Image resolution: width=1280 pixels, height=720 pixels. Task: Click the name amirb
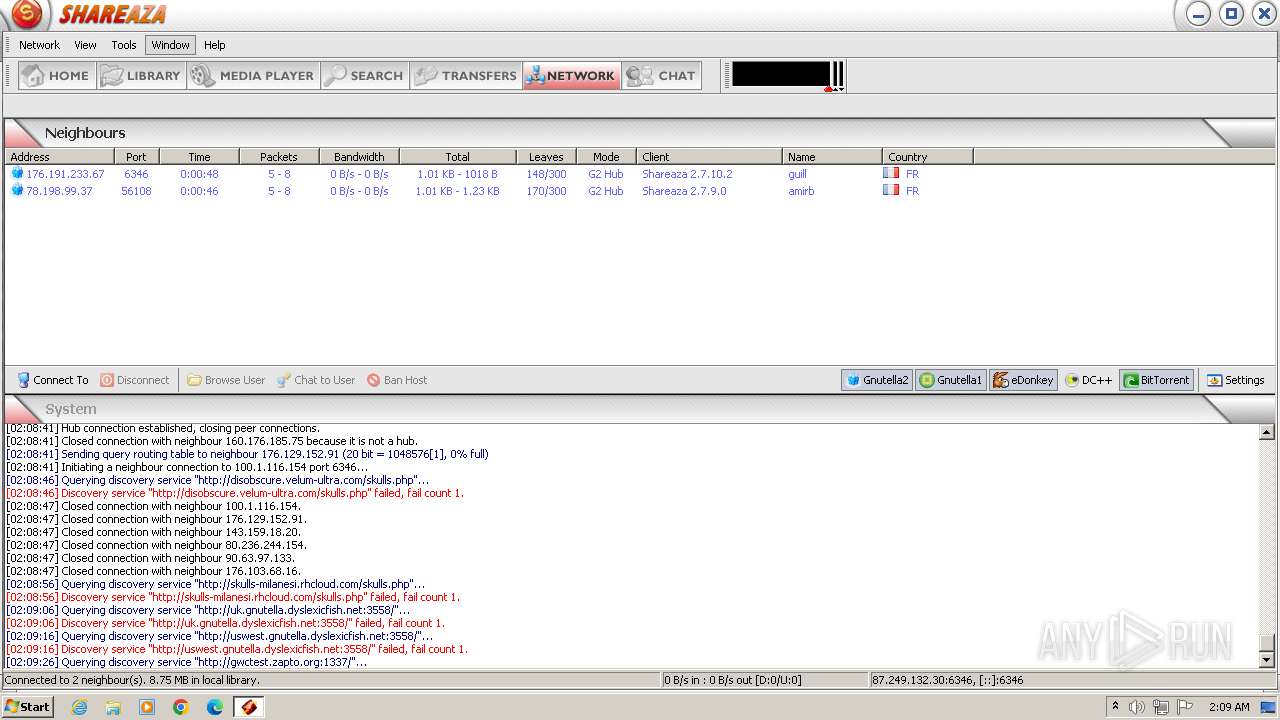coord(801,191)
